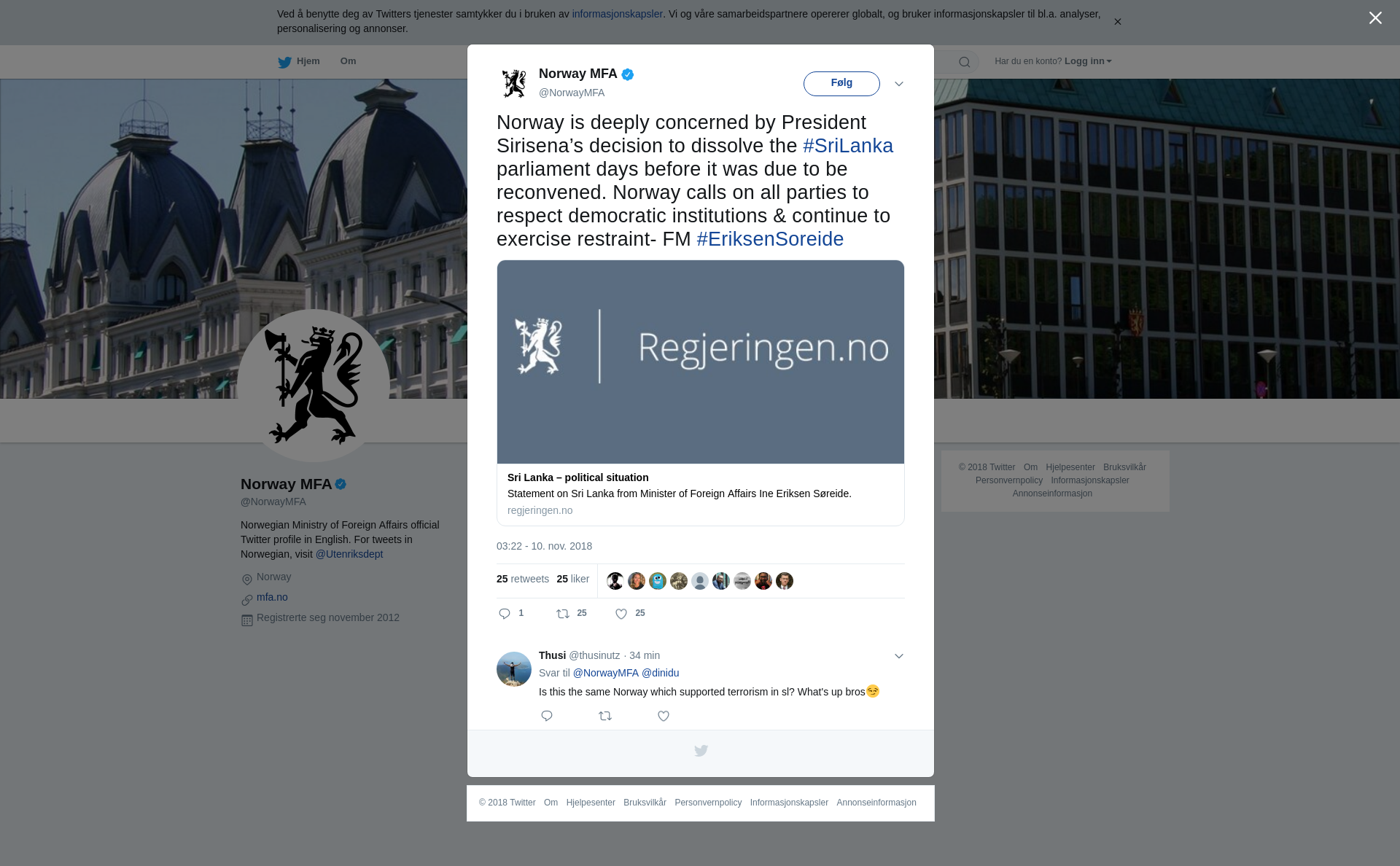Expand the tweet options chevron next to Følg
Screen dimensions: 1400x866
(899, 84)
